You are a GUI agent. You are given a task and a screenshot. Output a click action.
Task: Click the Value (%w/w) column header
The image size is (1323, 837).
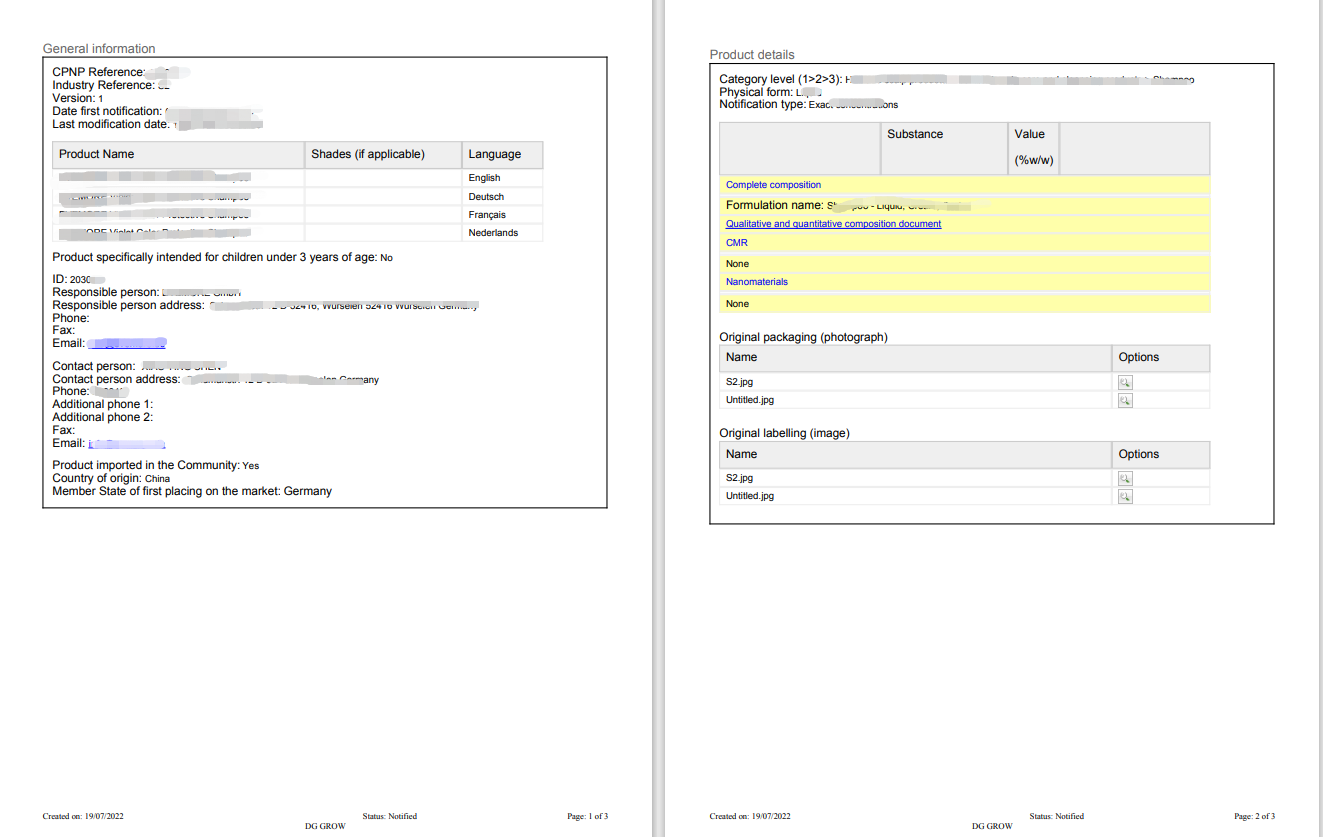coord(1033,148)
